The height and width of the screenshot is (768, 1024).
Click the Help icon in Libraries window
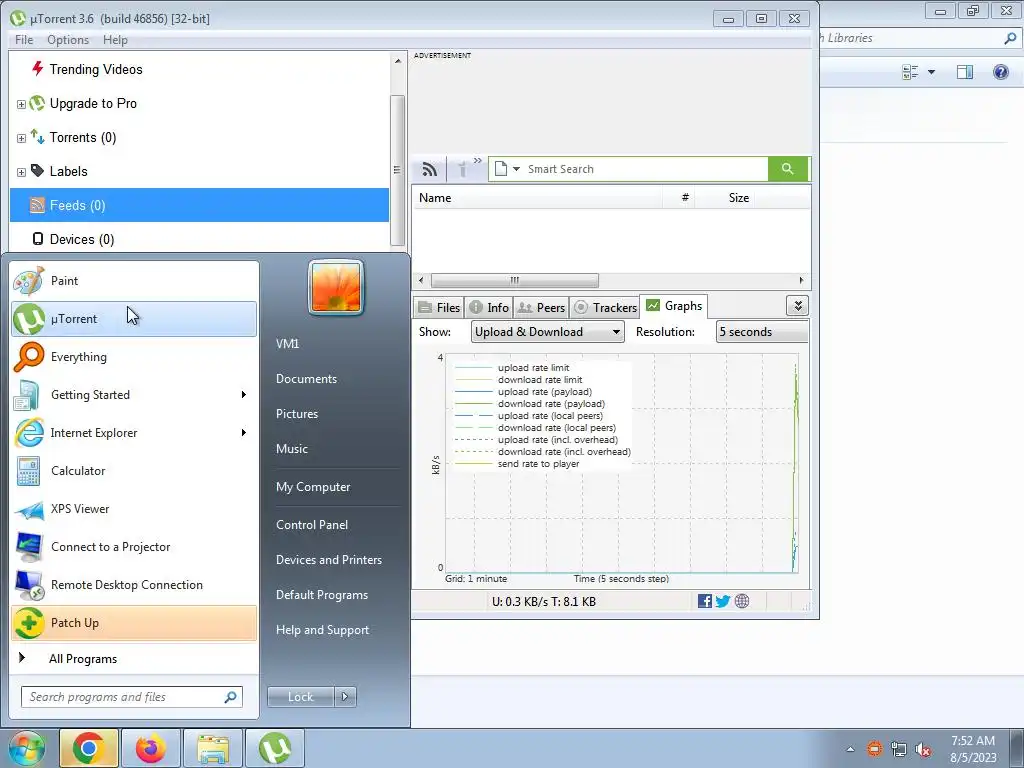coord(1000,72)
